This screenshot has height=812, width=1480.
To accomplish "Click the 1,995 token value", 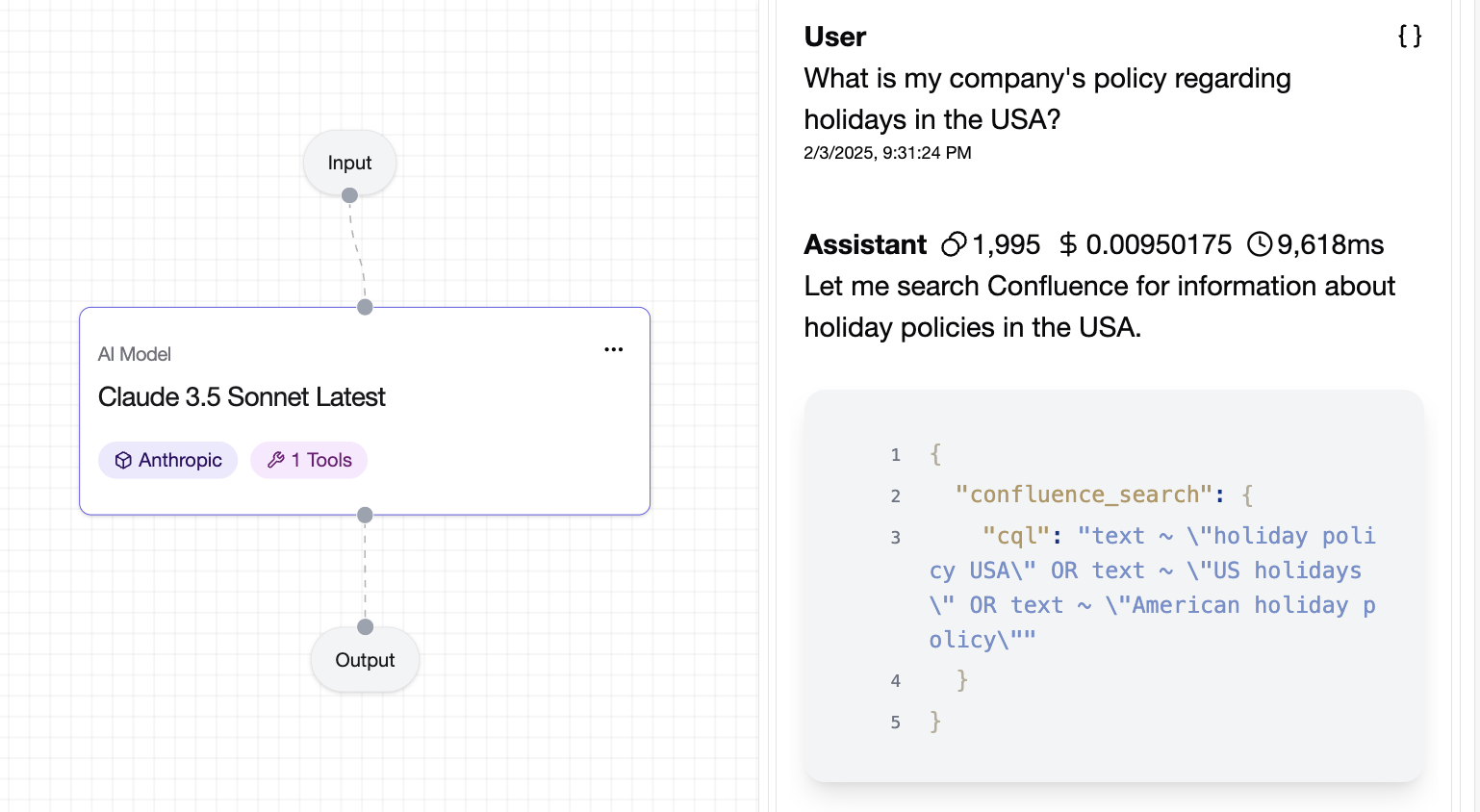I will pos(1006,244).
